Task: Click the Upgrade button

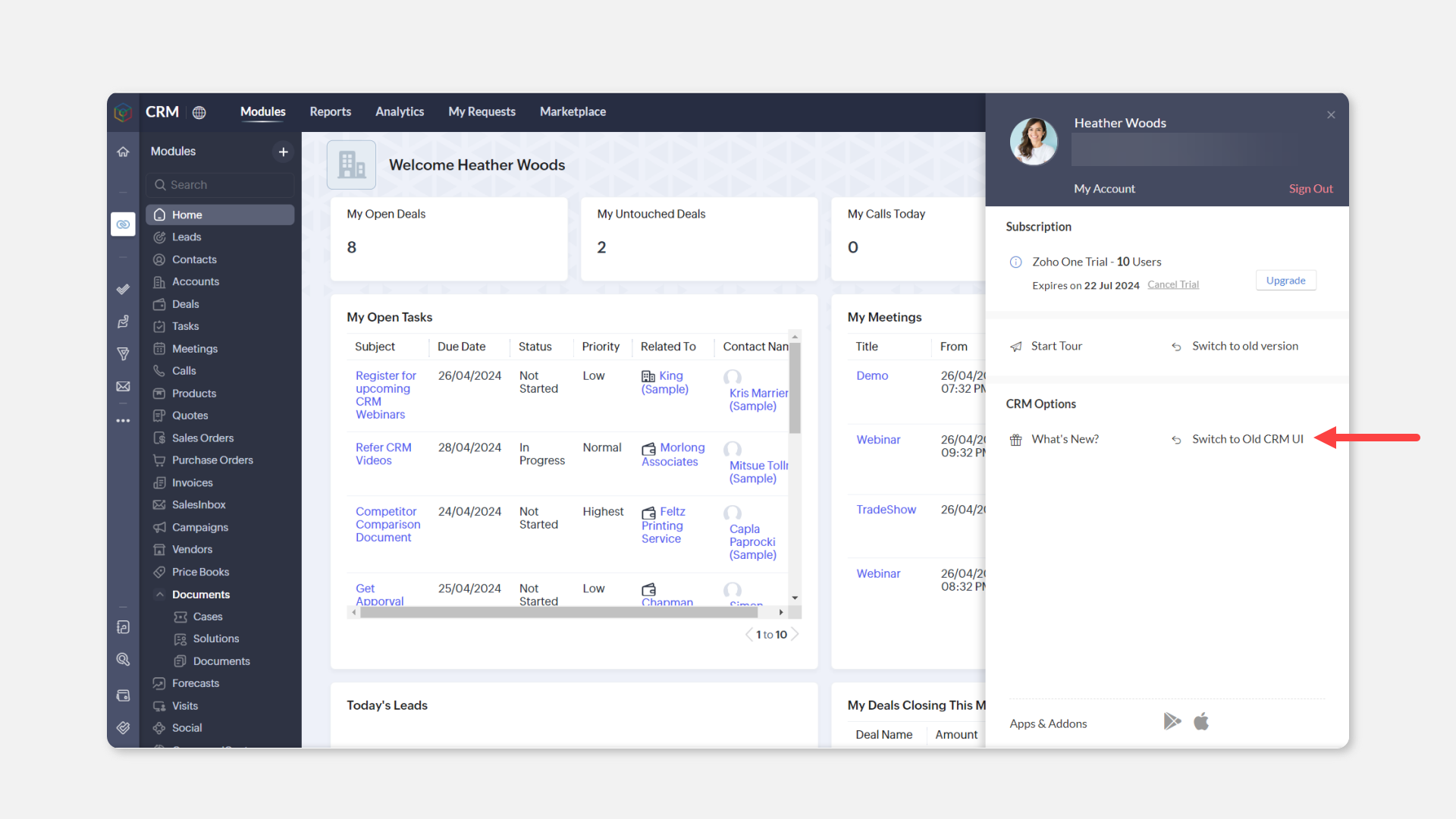Action: coord(1285,281)
